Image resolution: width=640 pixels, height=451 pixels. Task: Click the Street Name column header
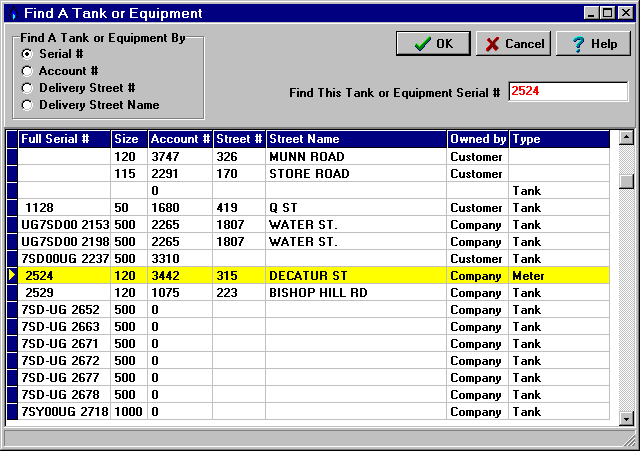355,139
